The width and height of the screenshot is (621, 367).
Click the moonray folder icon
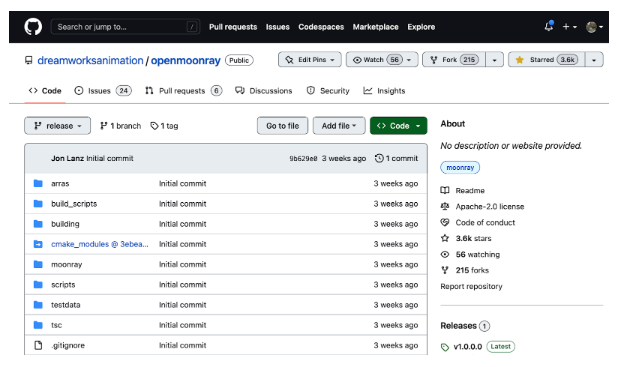(38, 264)
